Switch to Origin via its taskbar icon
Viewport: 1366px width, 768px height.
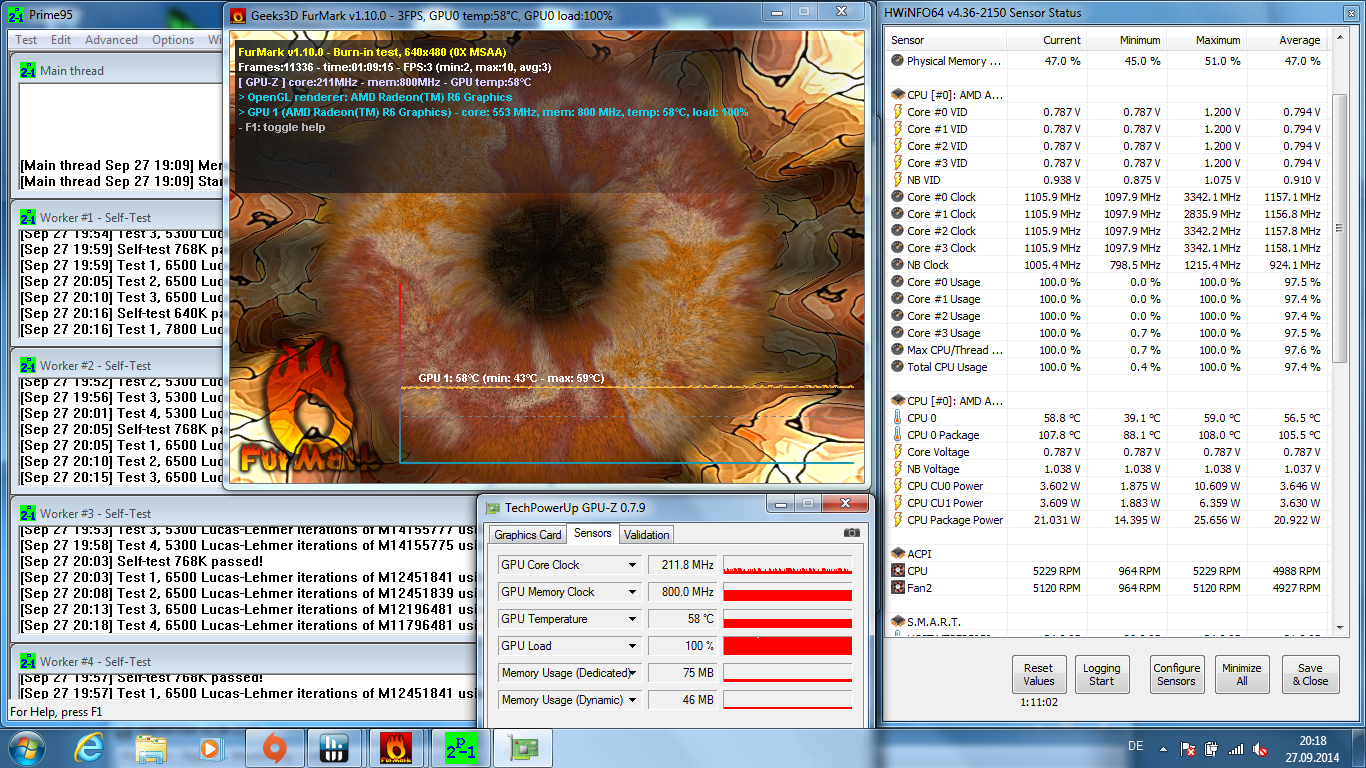(x=274, y=747)
